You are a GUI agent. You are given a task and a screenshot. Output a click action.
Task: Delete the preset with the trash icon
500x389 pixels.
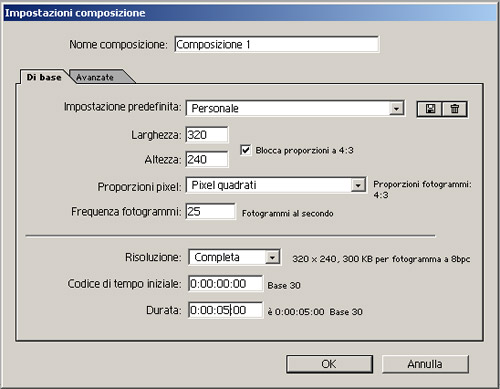click(455, 109)
